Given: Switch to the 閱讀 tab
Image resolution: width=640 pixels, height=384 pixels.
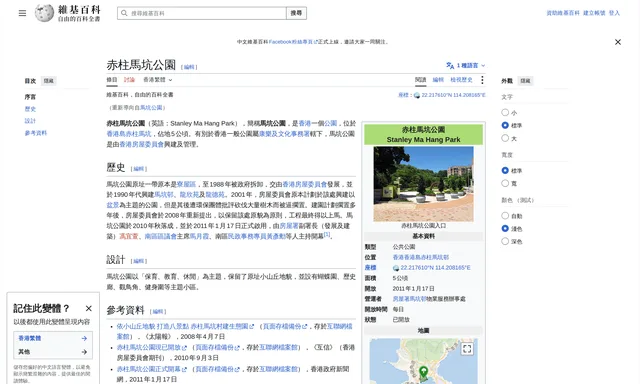Looking at the screenshot, I should pos(420,80).
